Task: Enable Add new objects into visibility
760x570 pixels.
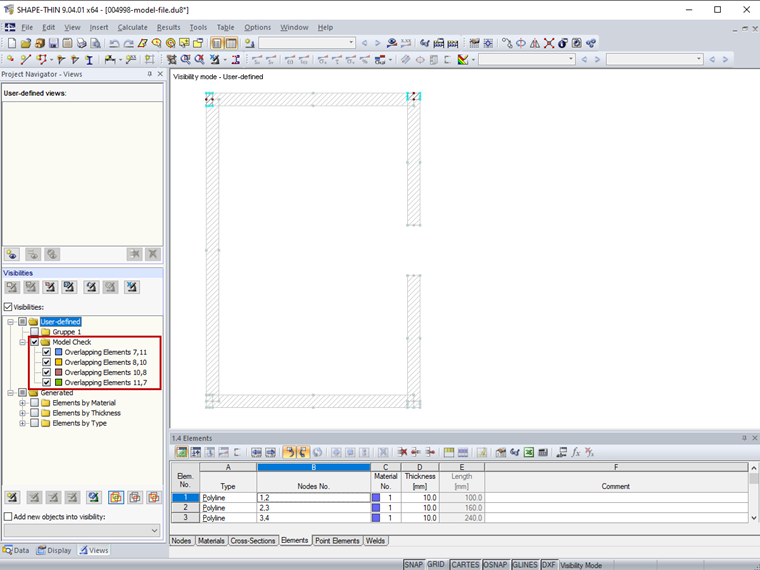Action: click(x=8, y=517)
